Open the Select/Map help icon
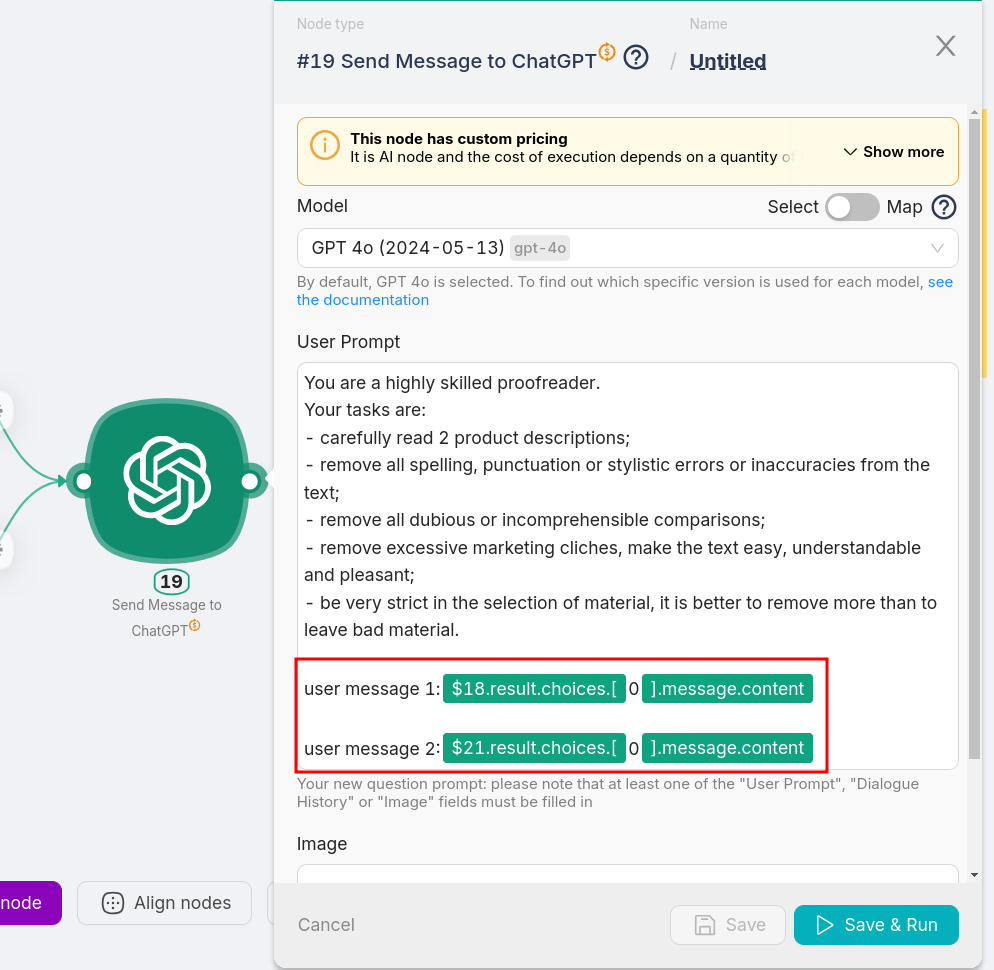Screen dimensions: 994x970 point(944,207)
